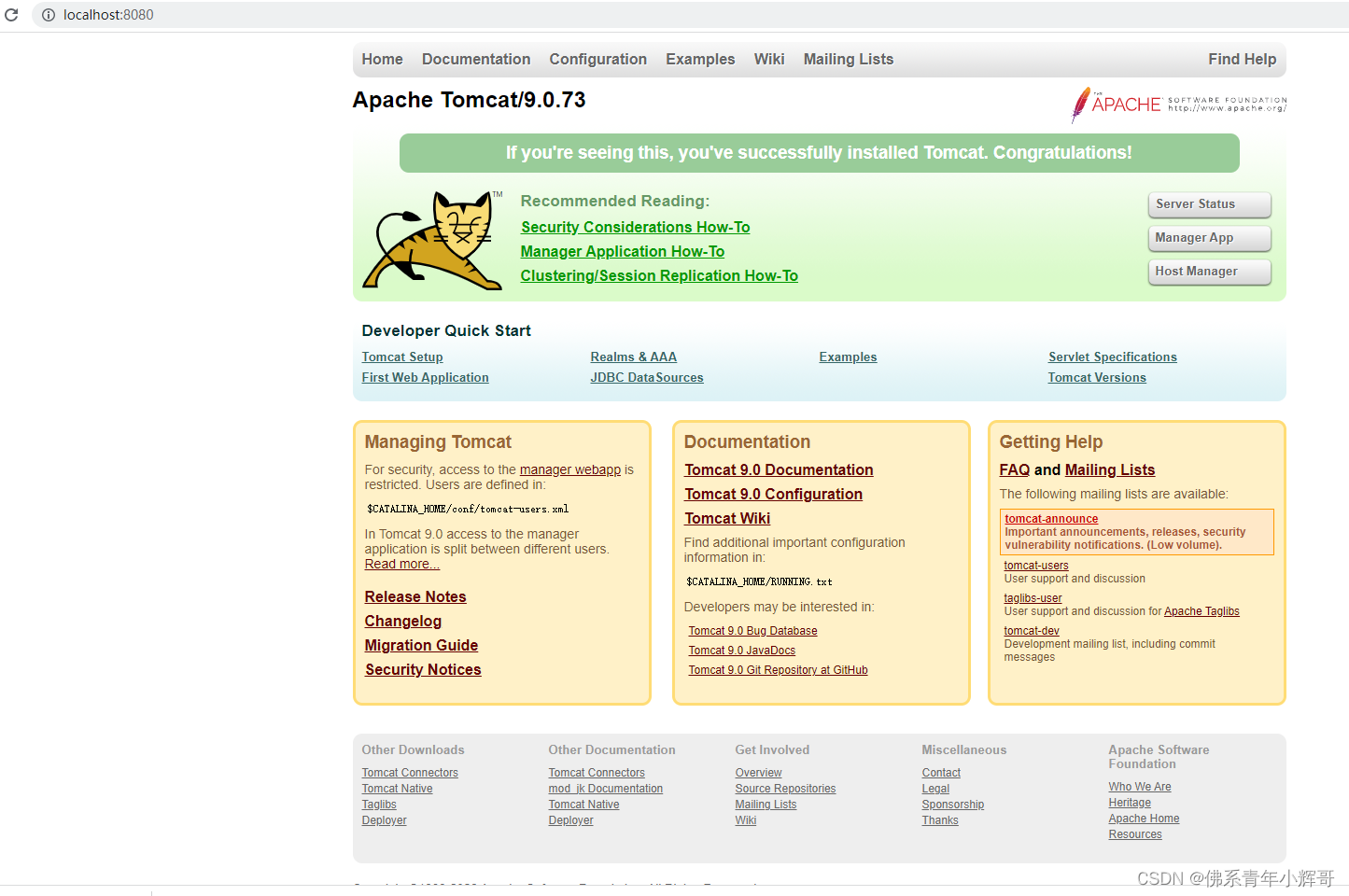This screenshot has width=1349, height=896.
Task: Follow the manager webapp link
Action: click(x=570, y=469)
